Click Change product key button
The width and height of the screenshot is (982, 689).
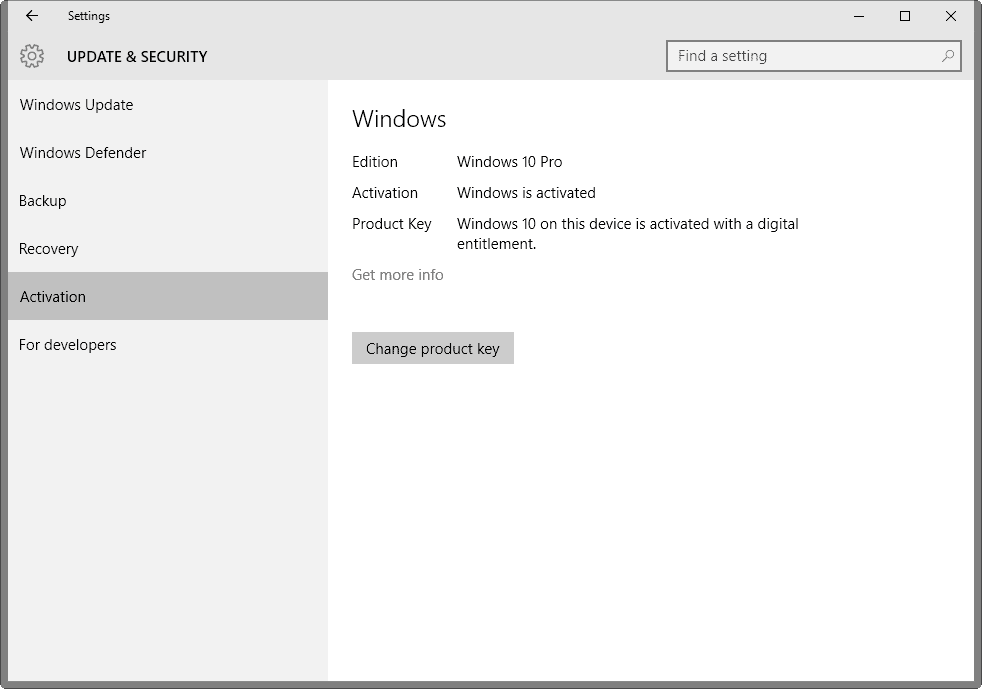click(x=433, y=348)
